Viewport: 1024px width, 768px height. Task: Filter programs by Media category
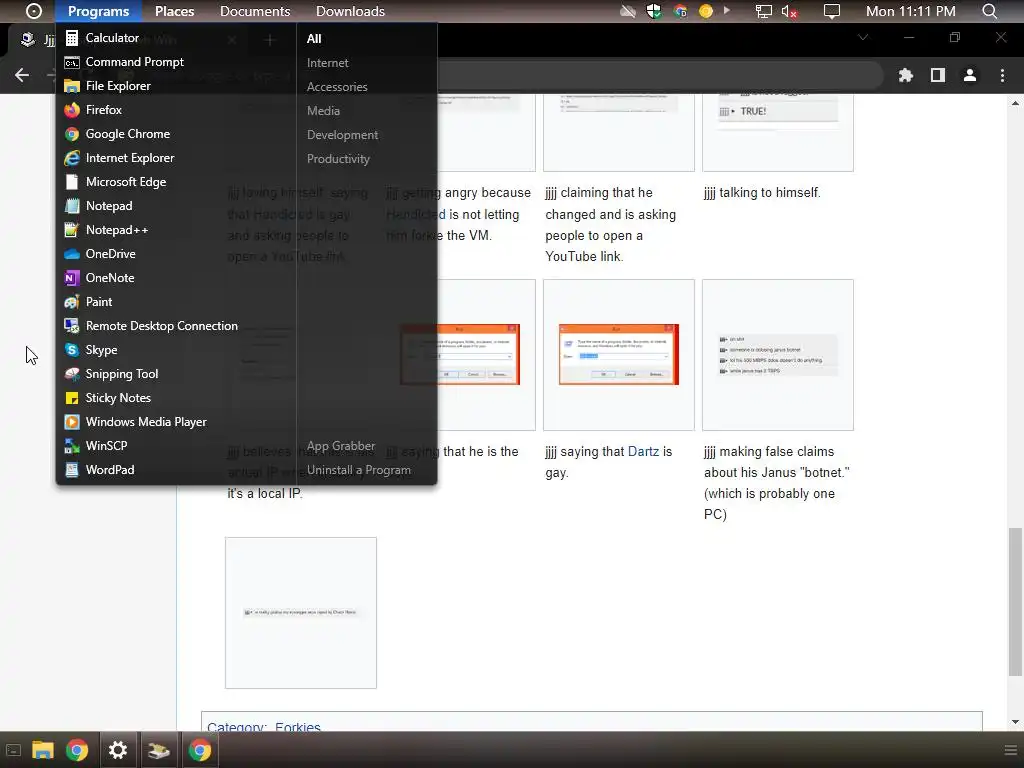coord(323,111)
